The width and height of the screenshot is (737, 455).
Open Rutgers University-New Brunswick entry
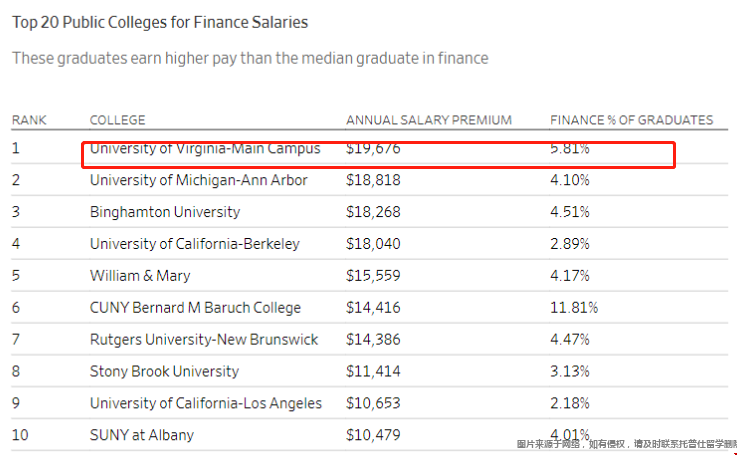(x=204, y=340)
